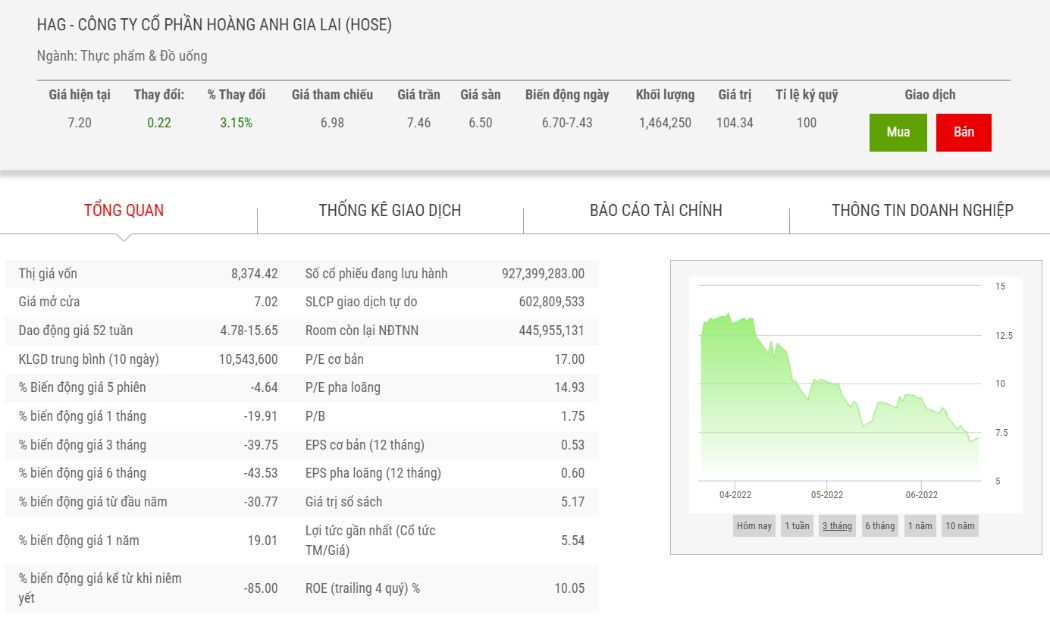
Task: Click the 05-2022 chart axis label
Action: (827, 495)
